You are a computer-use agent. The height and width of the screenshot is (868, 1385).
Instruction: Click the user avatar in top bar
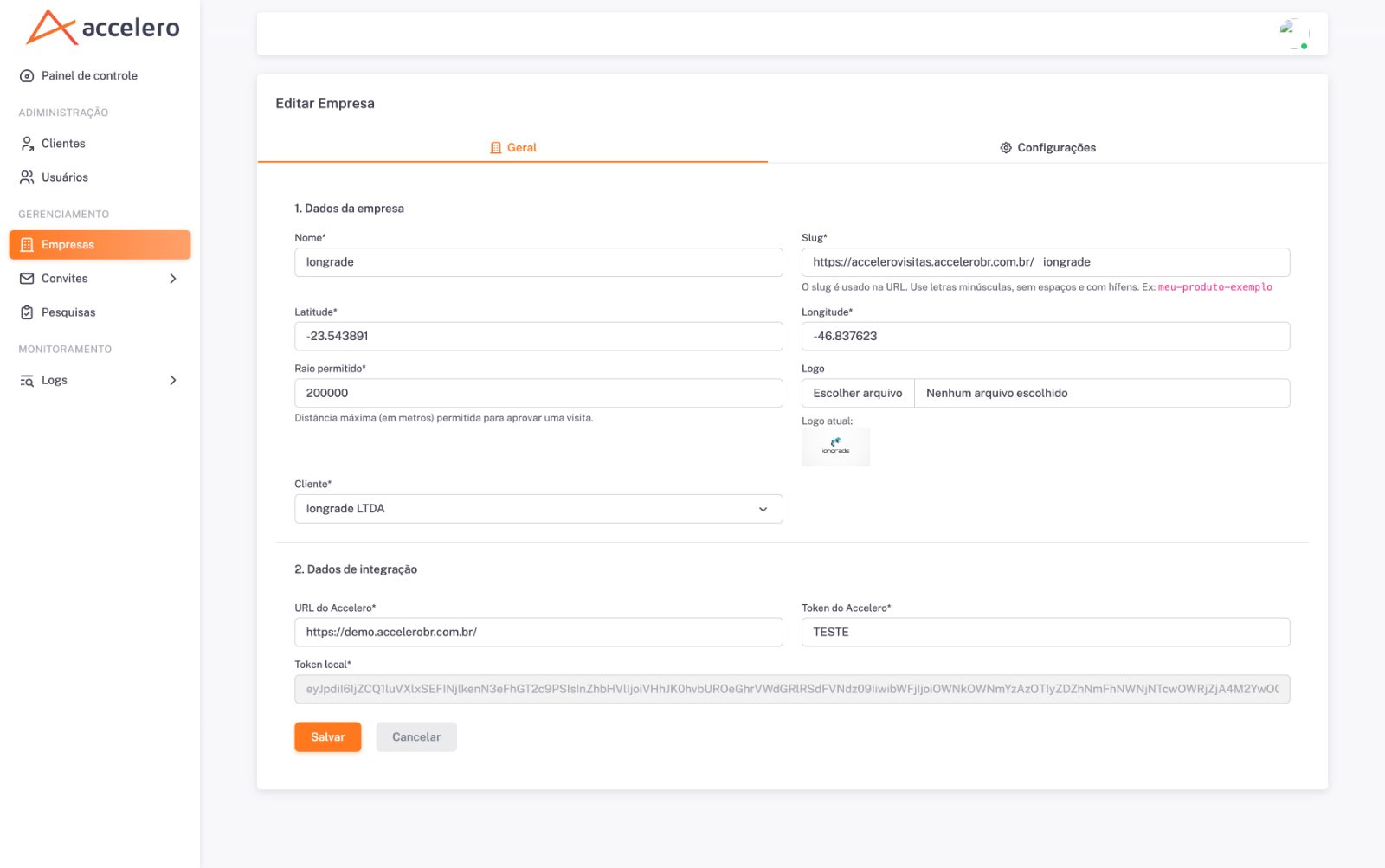[1293, 34]
